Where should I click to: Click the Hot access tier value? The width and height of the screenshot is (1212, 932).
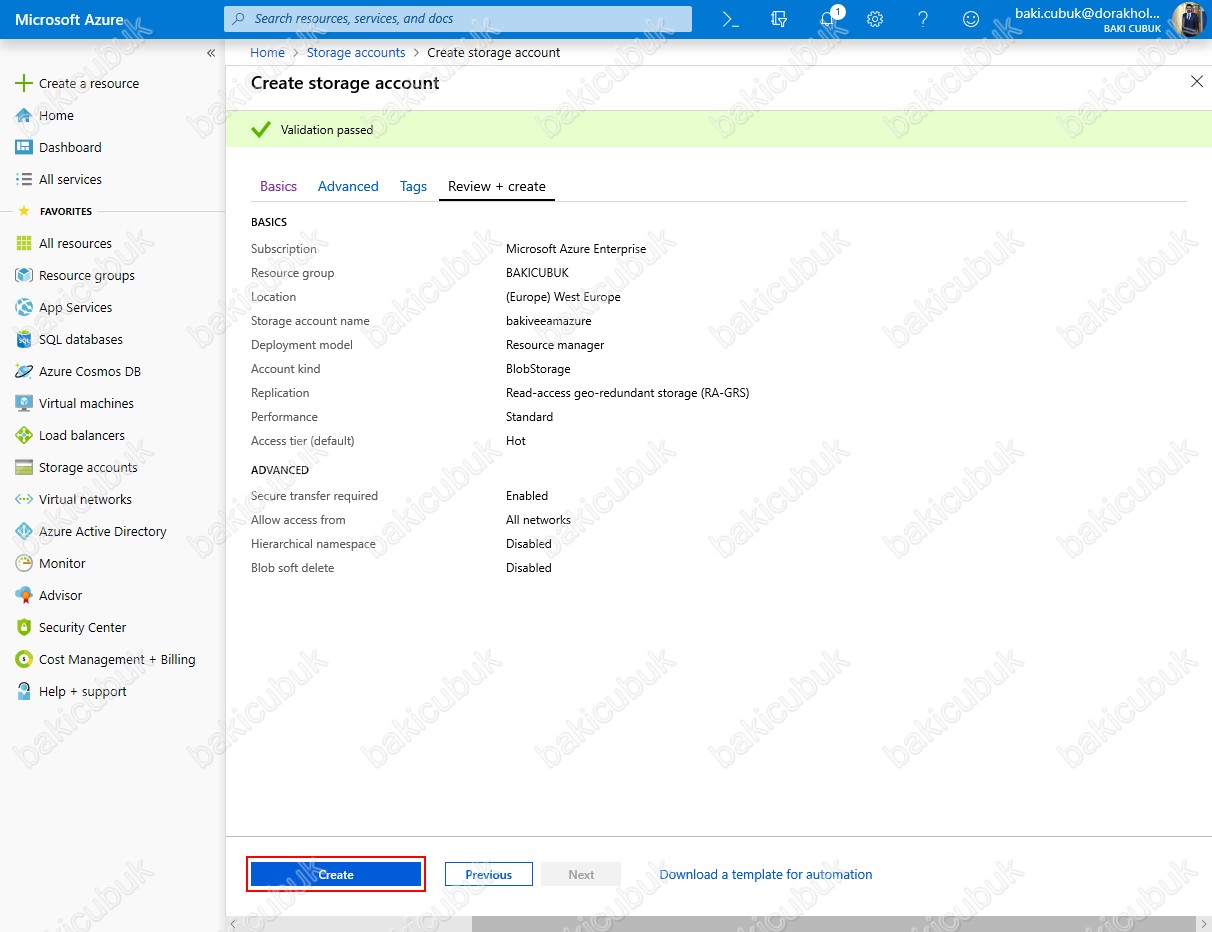point(515,441)
